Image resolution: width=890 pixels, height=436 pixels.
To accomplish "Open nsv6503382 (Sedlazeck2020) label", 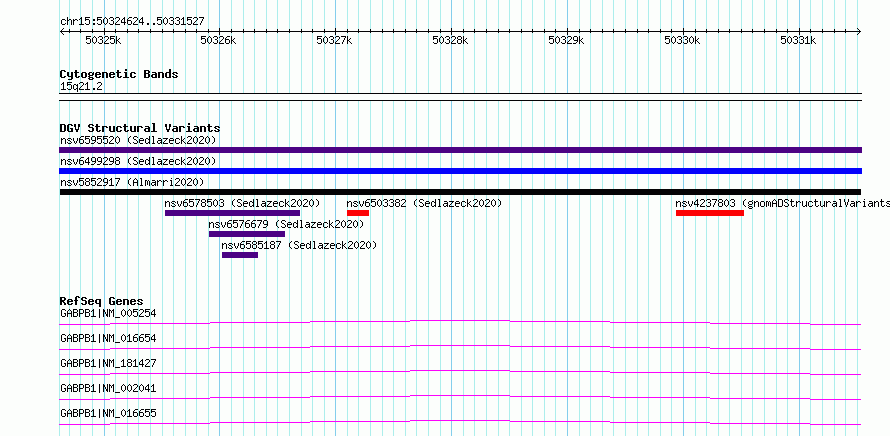I will tap(425, 203).
